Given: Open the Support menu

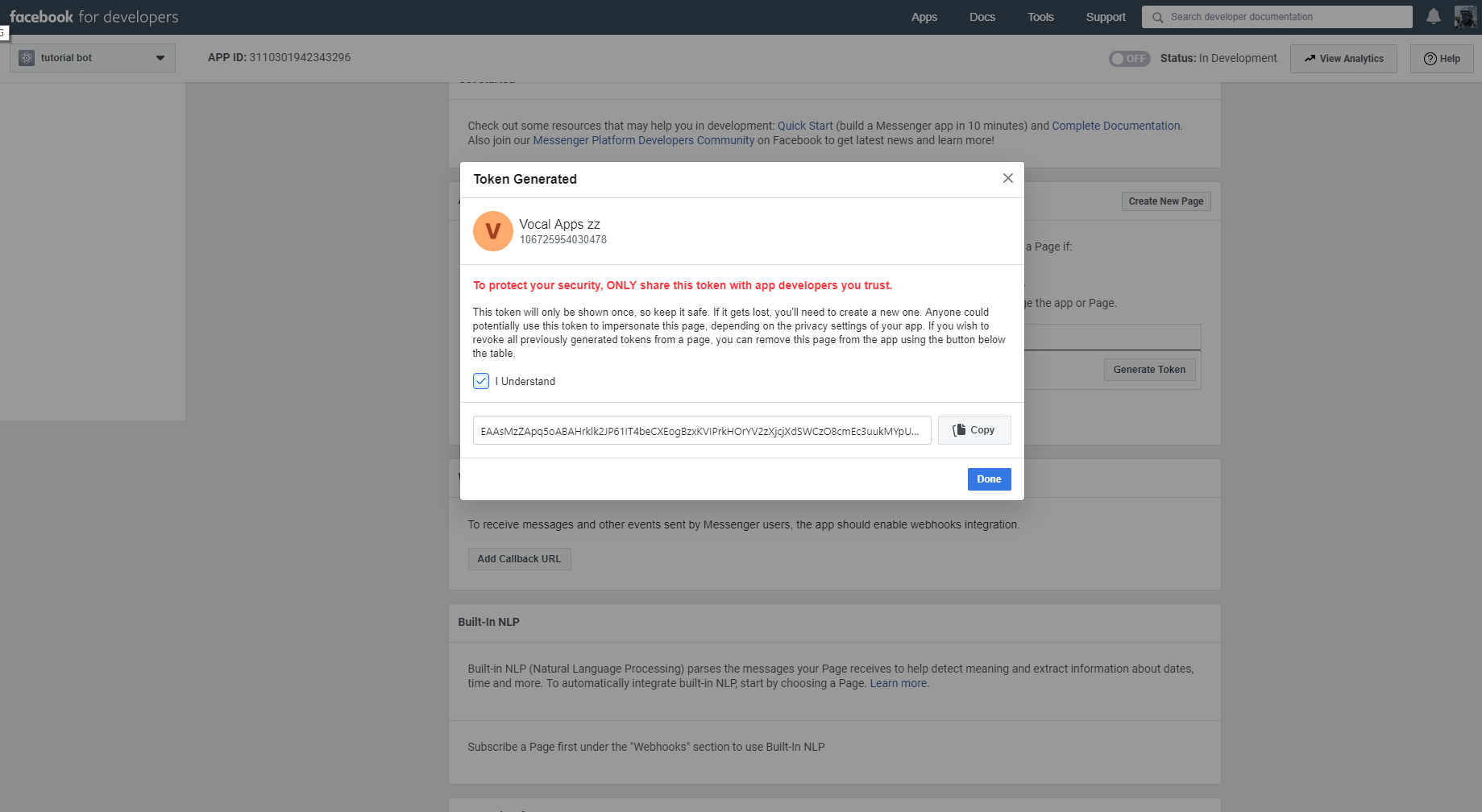Looking at the screenshot, I should 1106,17.
